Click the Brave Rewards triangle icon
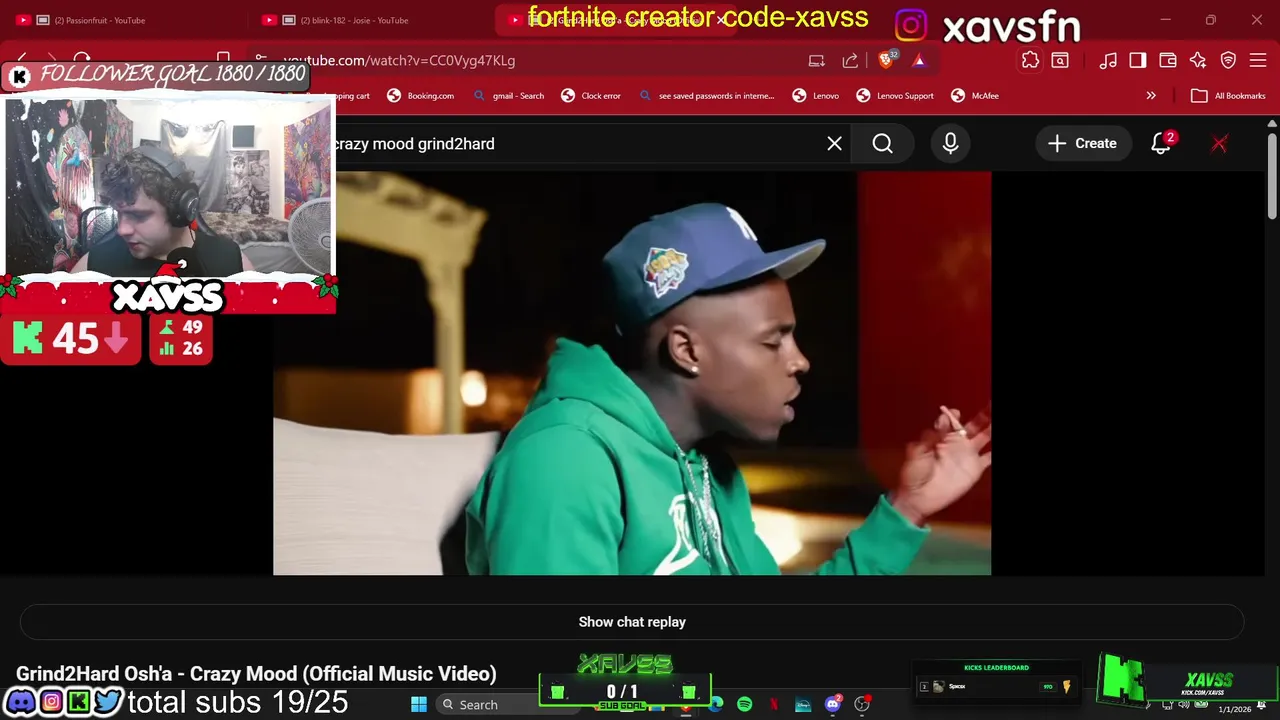 click(x=919, y=60)
